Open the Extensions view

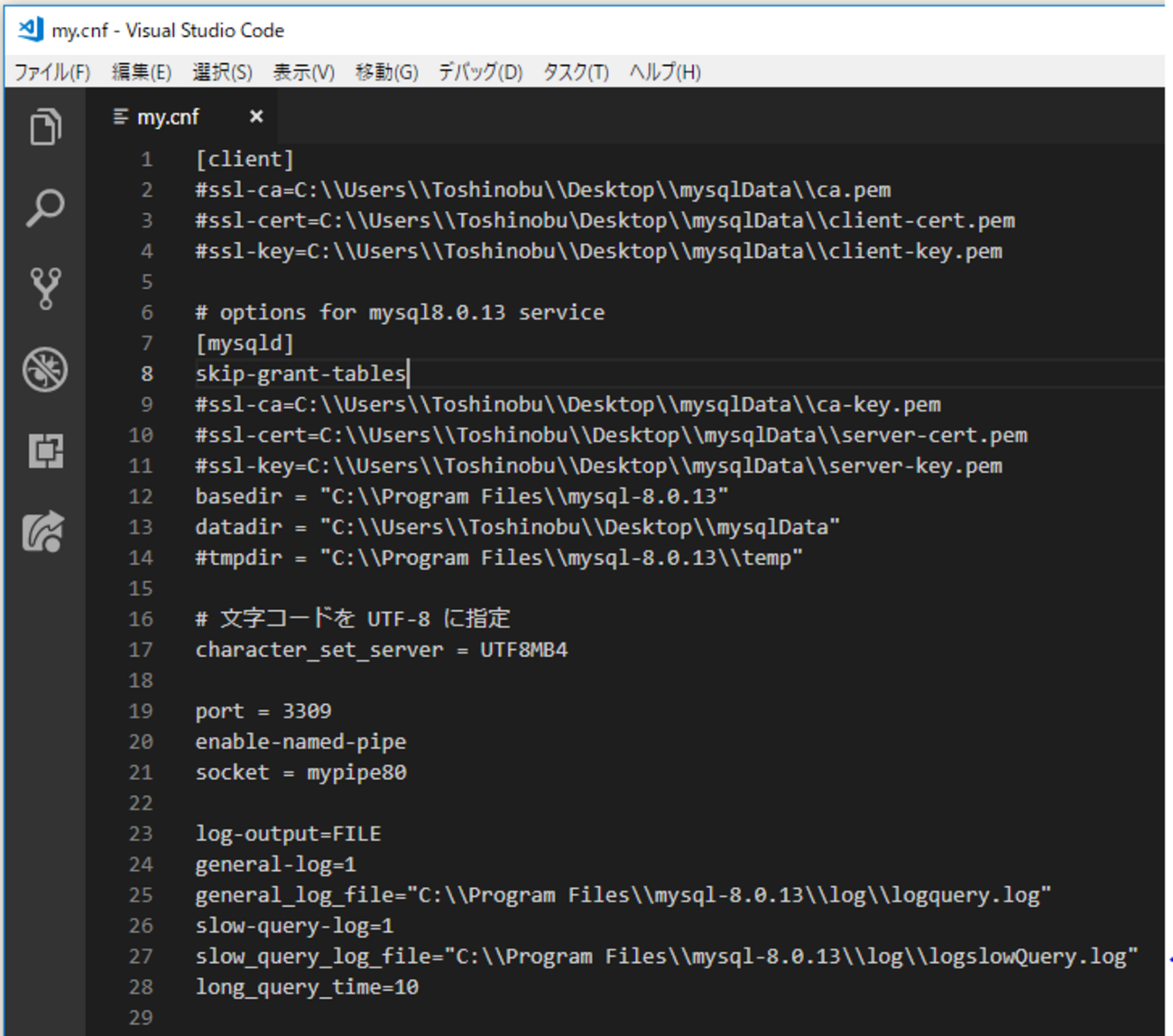click(45, 450)
